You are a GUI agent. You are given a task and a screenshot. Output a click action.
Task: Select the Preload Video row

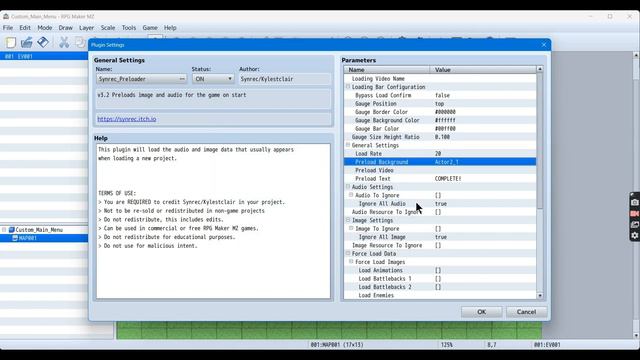[x=440, y=170]
